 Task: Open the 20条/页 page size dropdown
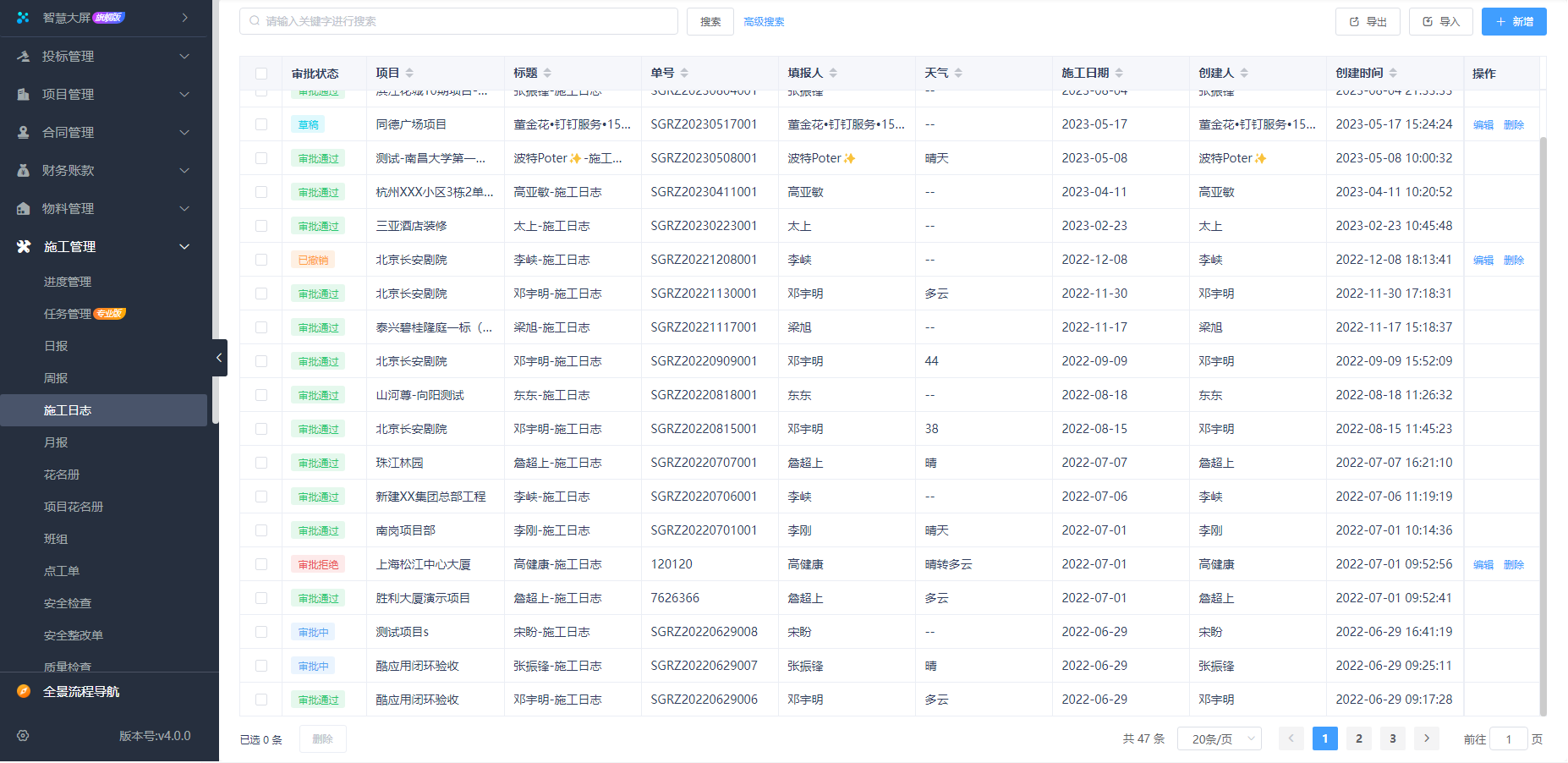(1219, 738)
